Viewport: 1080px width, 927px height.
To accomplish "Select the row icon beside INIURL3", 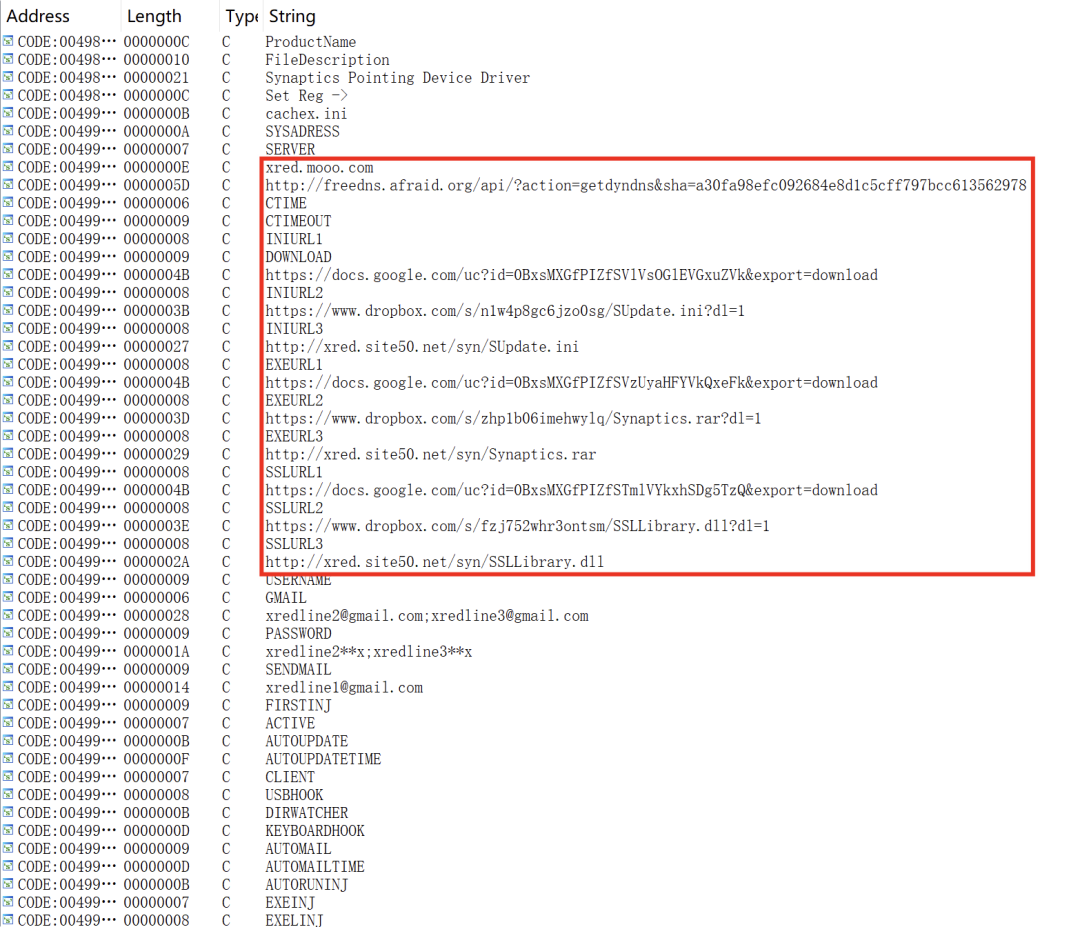I will [8, 328].
